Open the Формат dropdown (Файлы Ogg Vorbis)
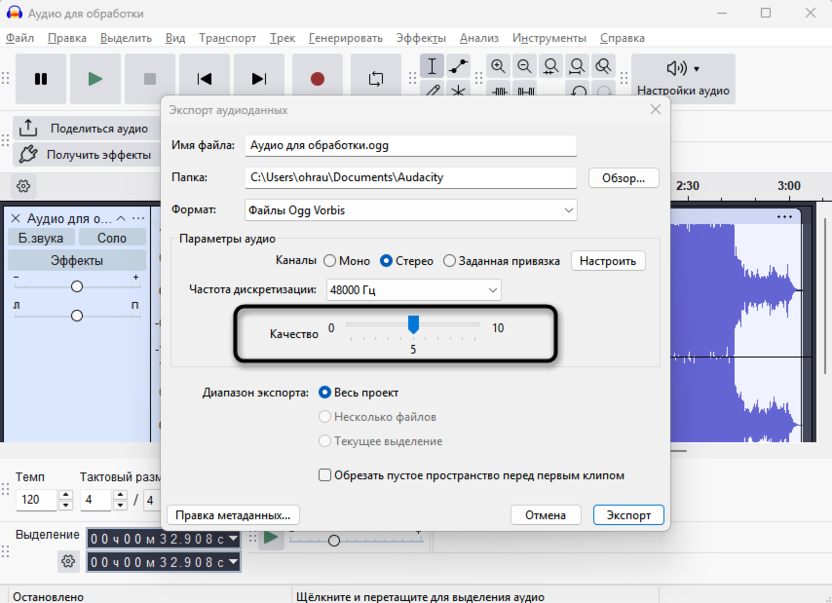Viewport: 832px width, 603px height. [411, 210]
